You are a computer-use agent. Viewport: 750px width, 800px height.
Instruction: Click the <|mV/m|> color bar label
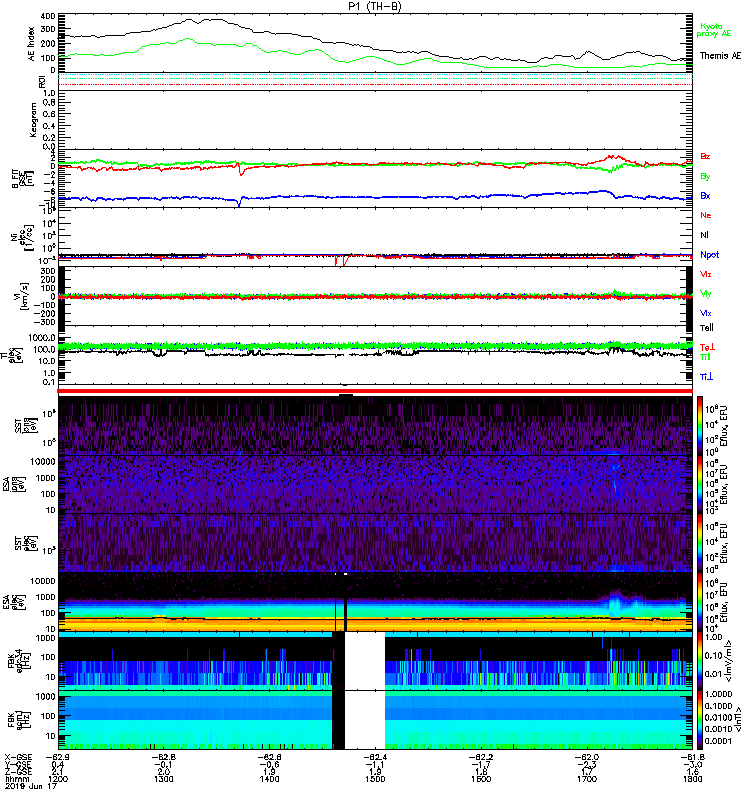[x=730, y=662]
